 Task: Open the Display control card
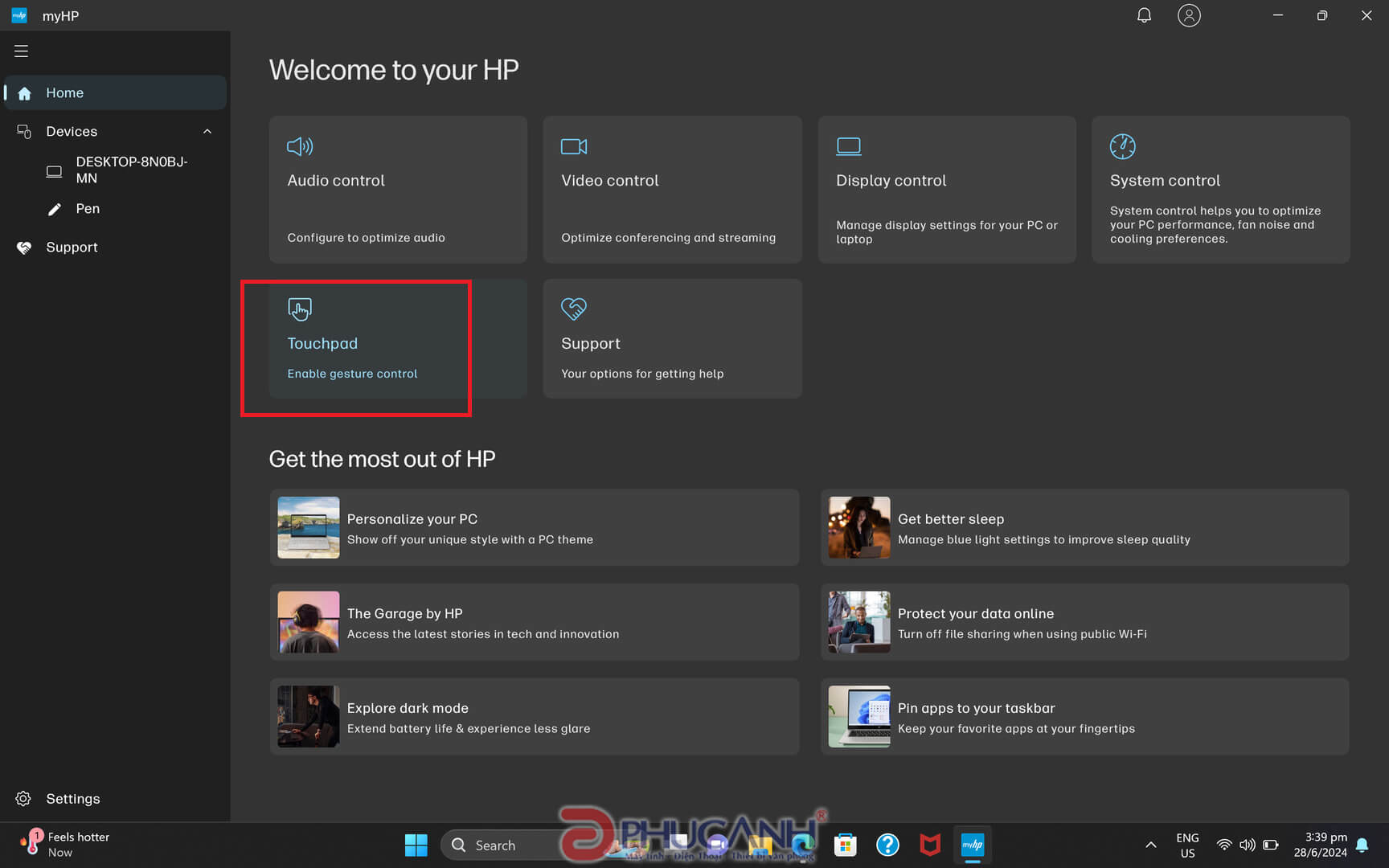947,190
